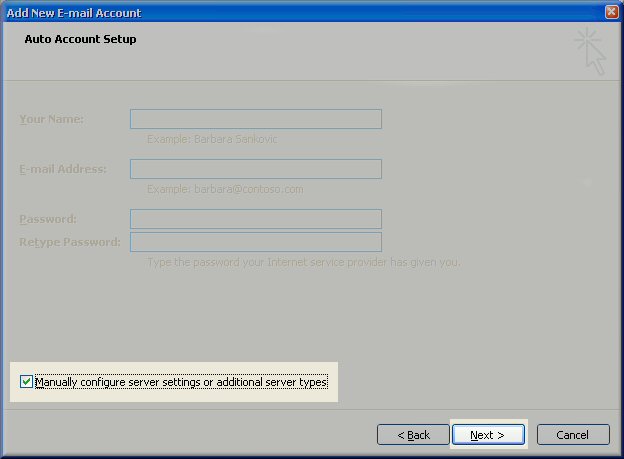Image resolution: width=624 pixels, height=459 pixels.
Task: Click the 'Example: Barbara Sankovic' hint text
Action: tap(212, 139)
